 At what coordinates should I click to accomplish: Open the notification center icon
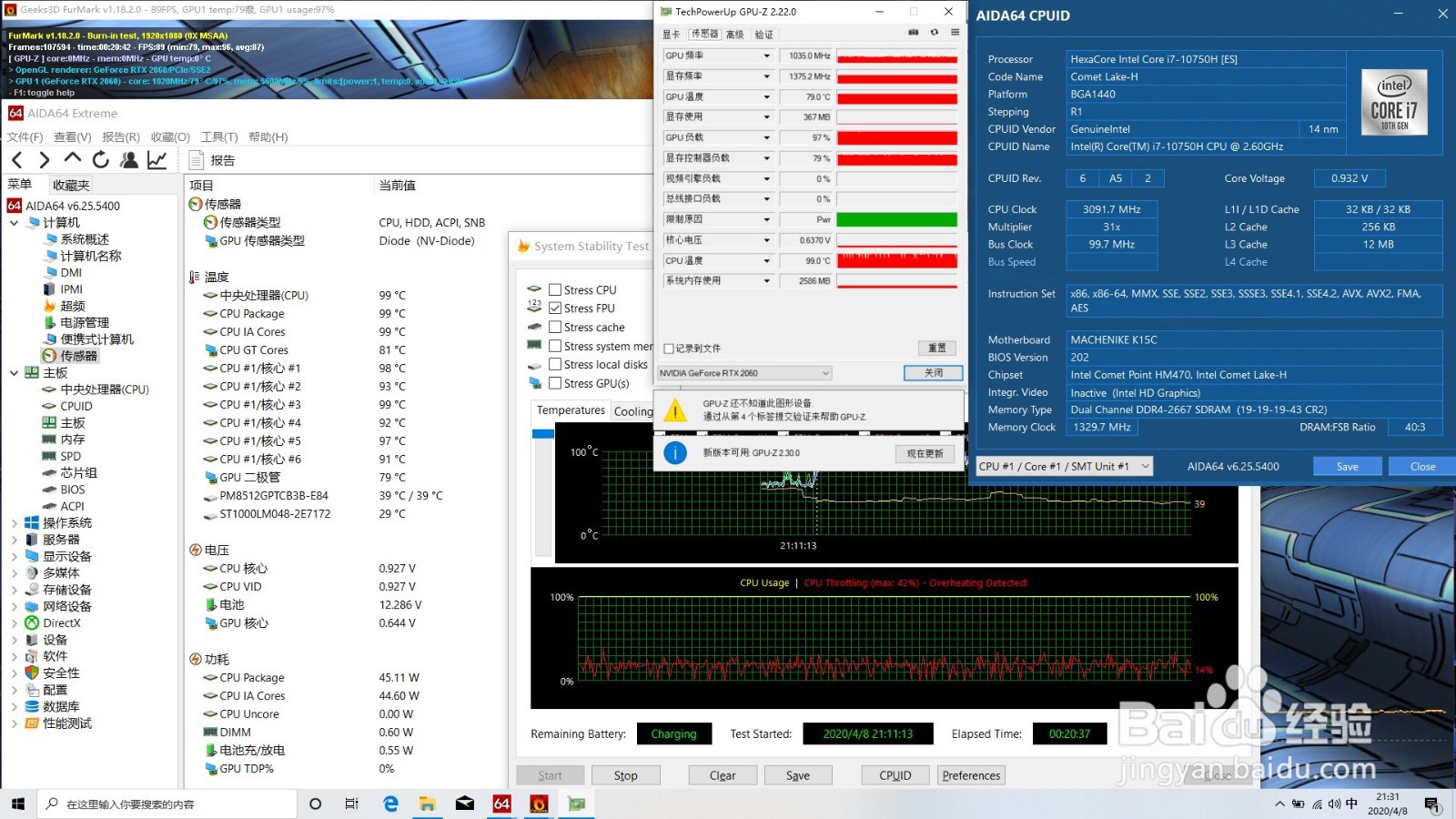1432,804
